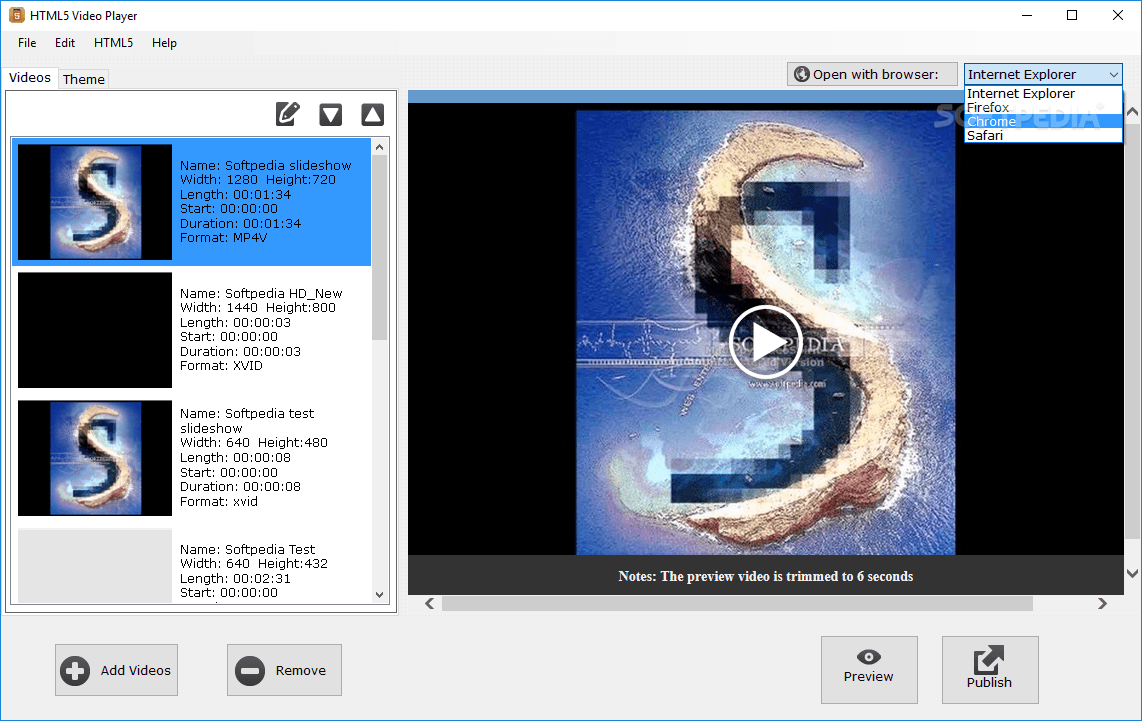
Task: Click text 'Length: 00:02:31'
Action: (235, 578)
